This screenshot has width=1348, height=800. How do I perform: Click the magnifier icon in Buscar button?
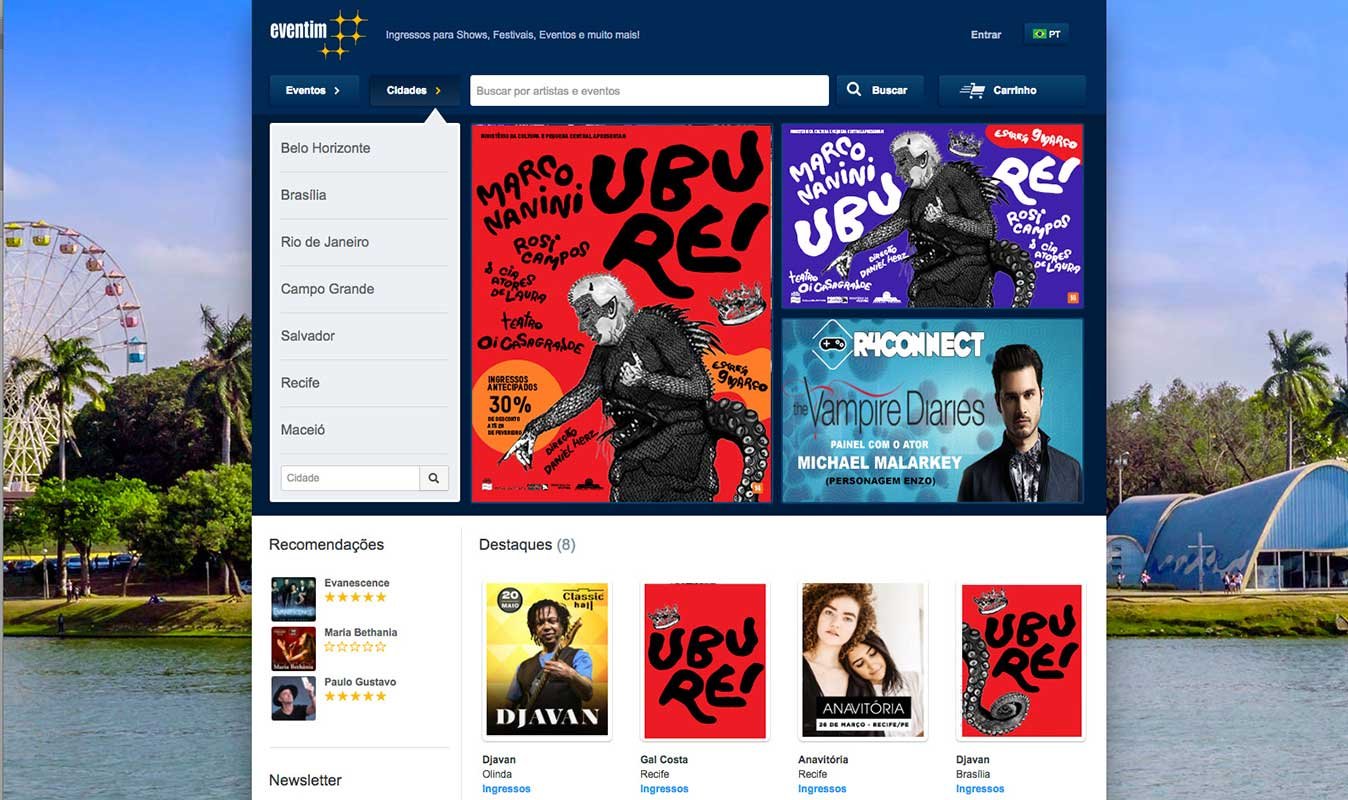click(x=854, y=90)
